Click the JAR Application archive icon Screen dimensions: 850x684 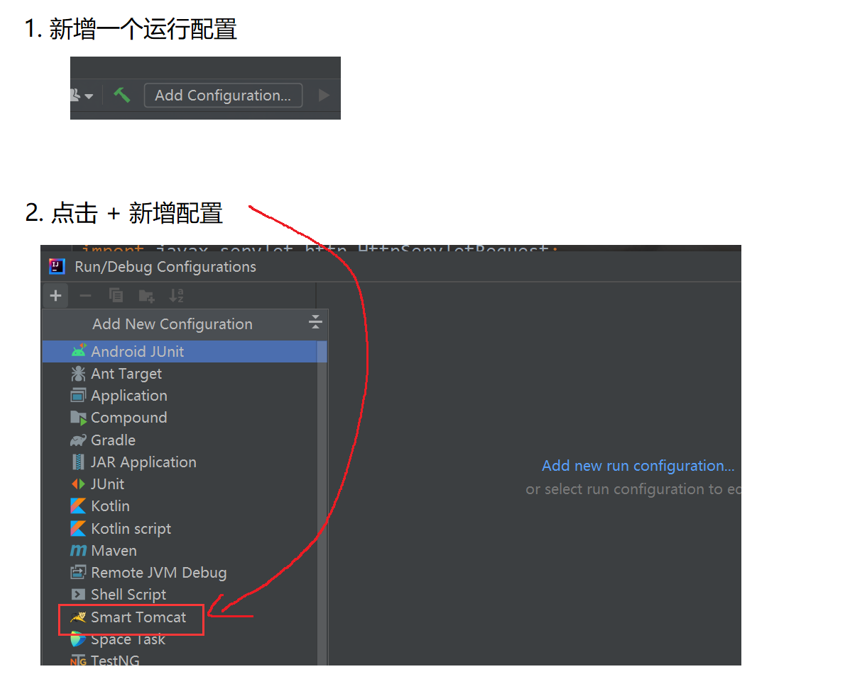point(78,462)
